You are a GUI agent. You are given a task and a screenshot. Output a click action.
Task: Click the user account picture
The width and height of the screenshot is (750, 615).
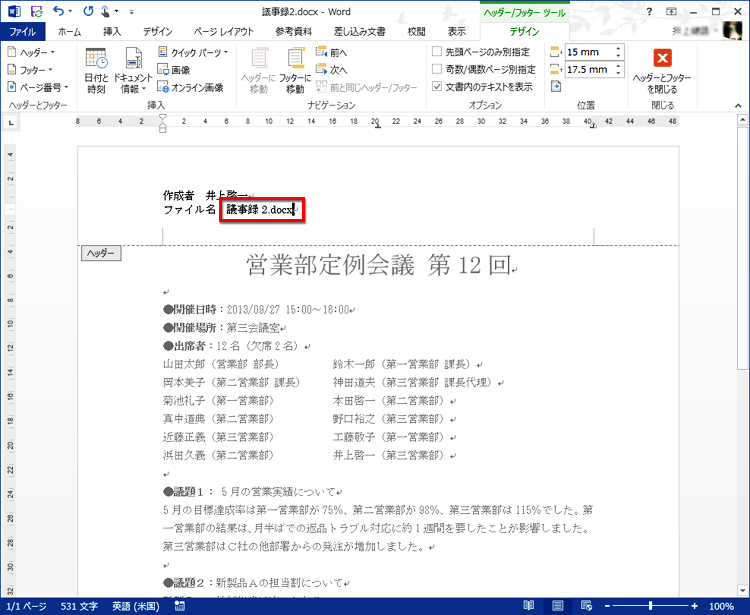tap(732, 31)
